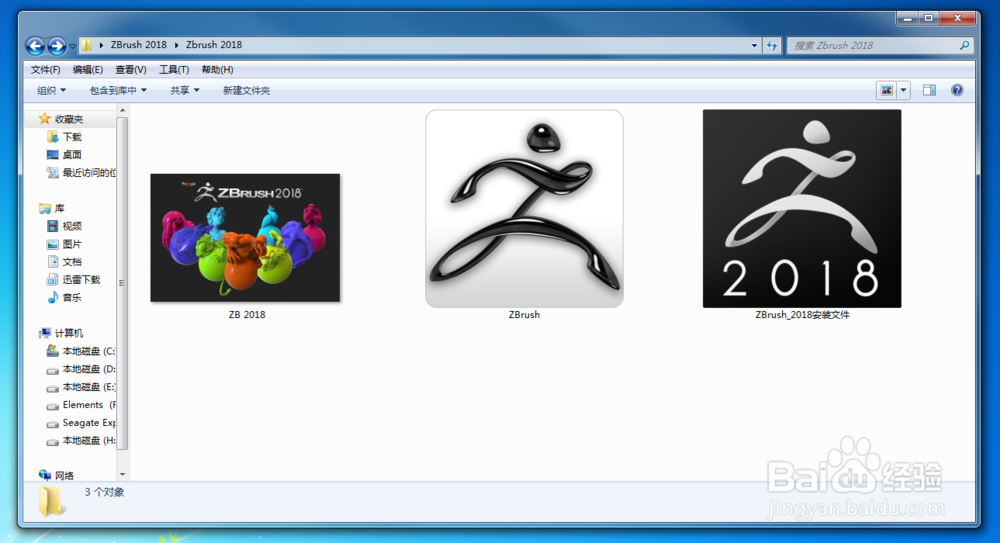Open the 图片 library
The height and width of the screenshot is (543, 1000).
point(72,244)
